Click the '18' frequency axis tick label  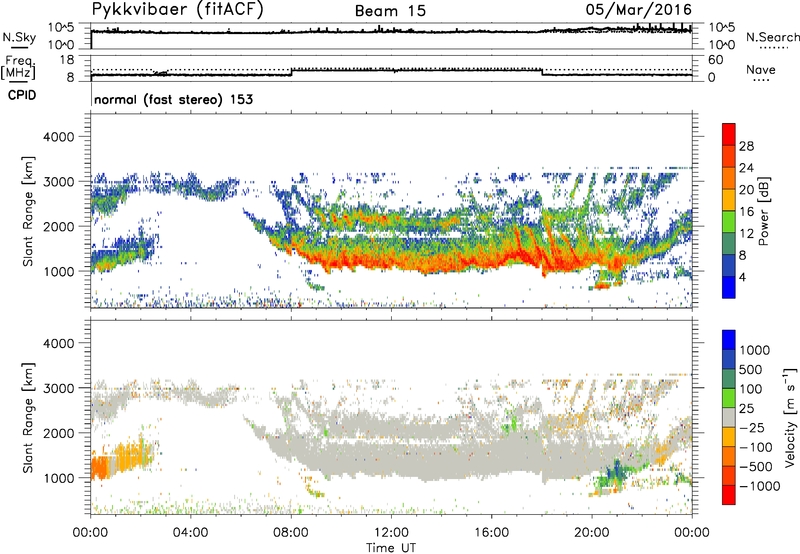[x=67, y=60]
